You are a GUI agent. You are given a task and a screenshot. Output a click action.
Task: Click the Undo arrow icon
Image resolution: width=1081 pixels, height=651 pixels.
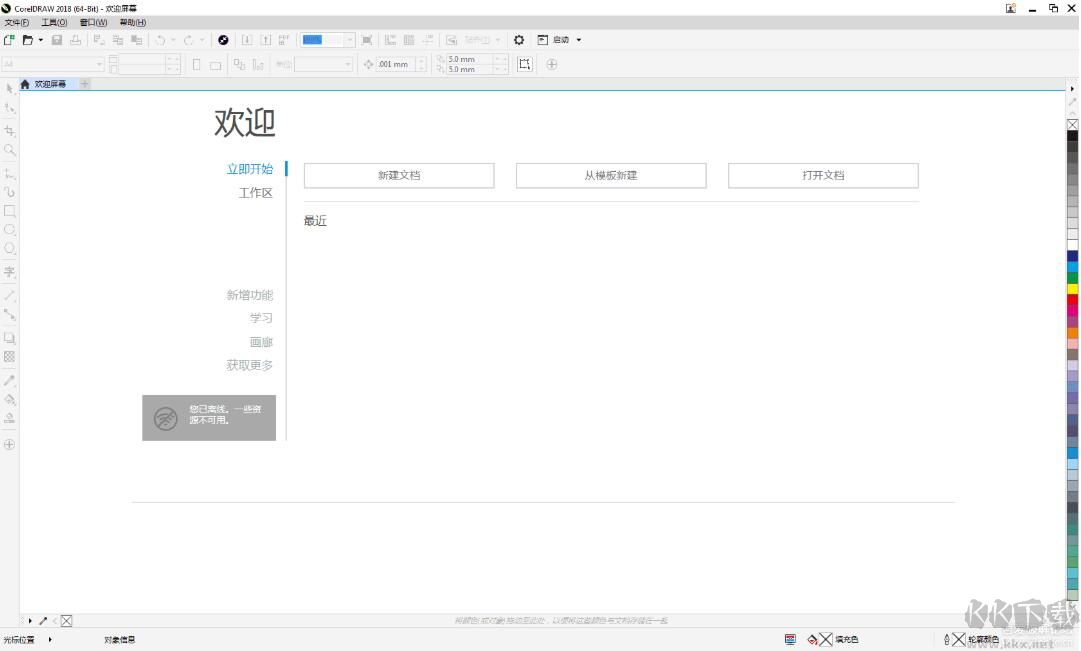[160, 40]
